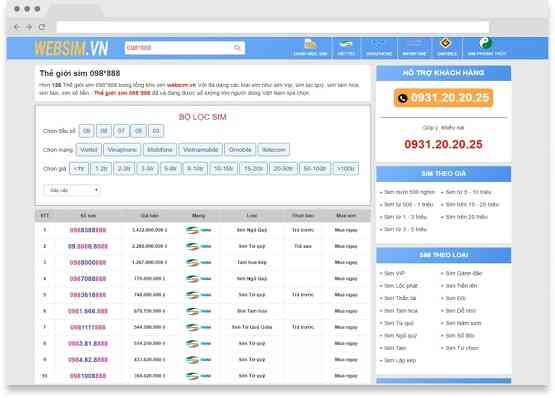Open Sim Lặp kép category link
Screen dimensions: 555x398
point(400,360)
